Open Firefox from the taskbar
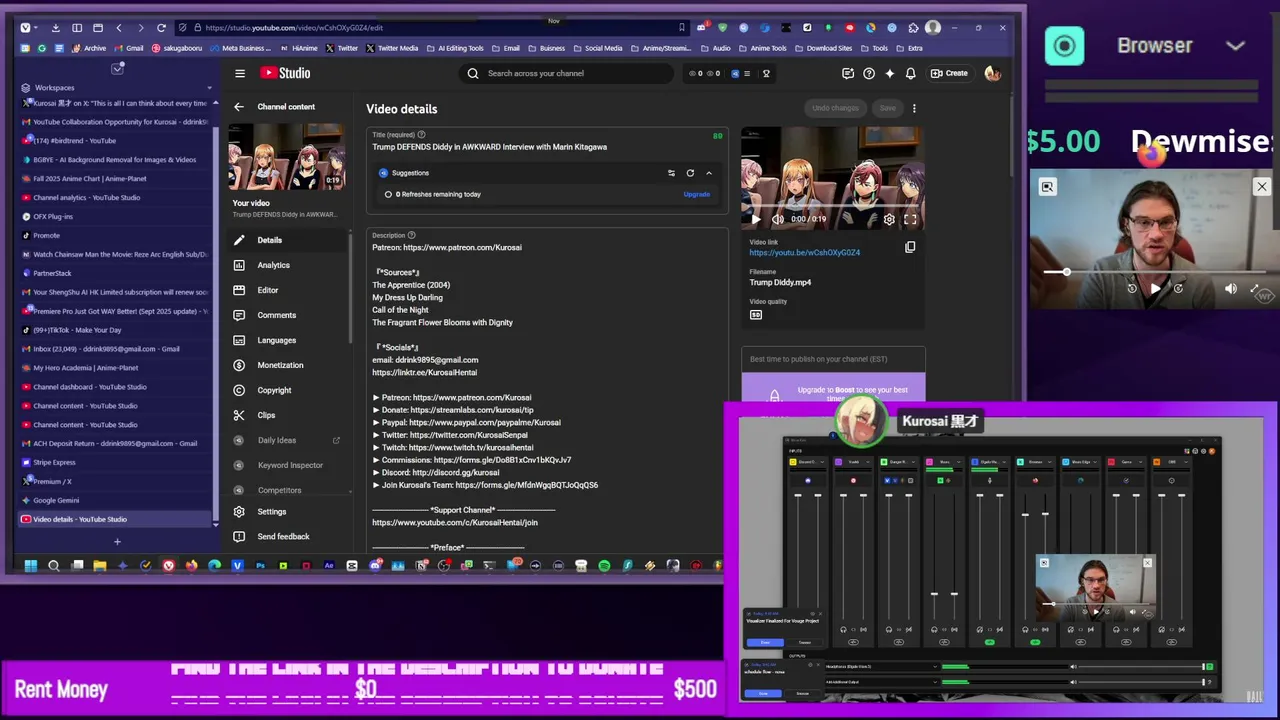The image size is (1280, 720). (x=191, y=566)
